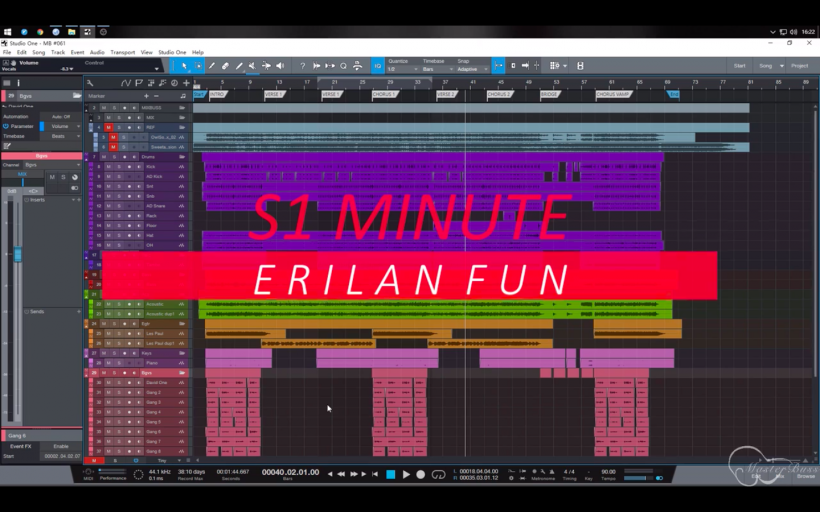Click the MIX output button in inspector

point(22,174)
